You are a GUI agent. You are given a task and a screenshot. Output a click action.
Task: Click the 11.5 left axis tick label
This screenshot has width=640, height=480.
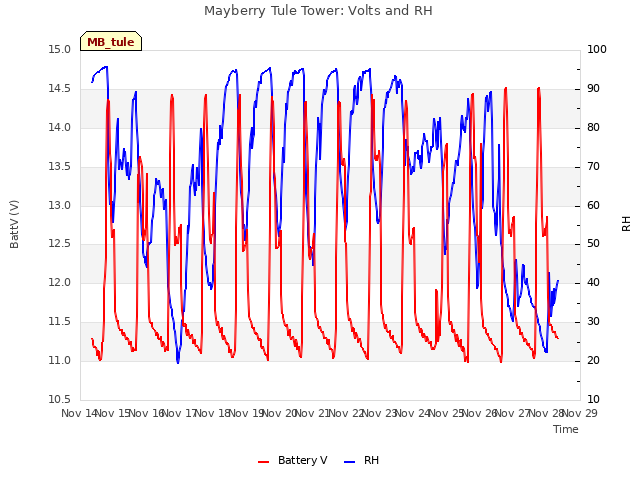pyautogui.click(x=59, y=322)
